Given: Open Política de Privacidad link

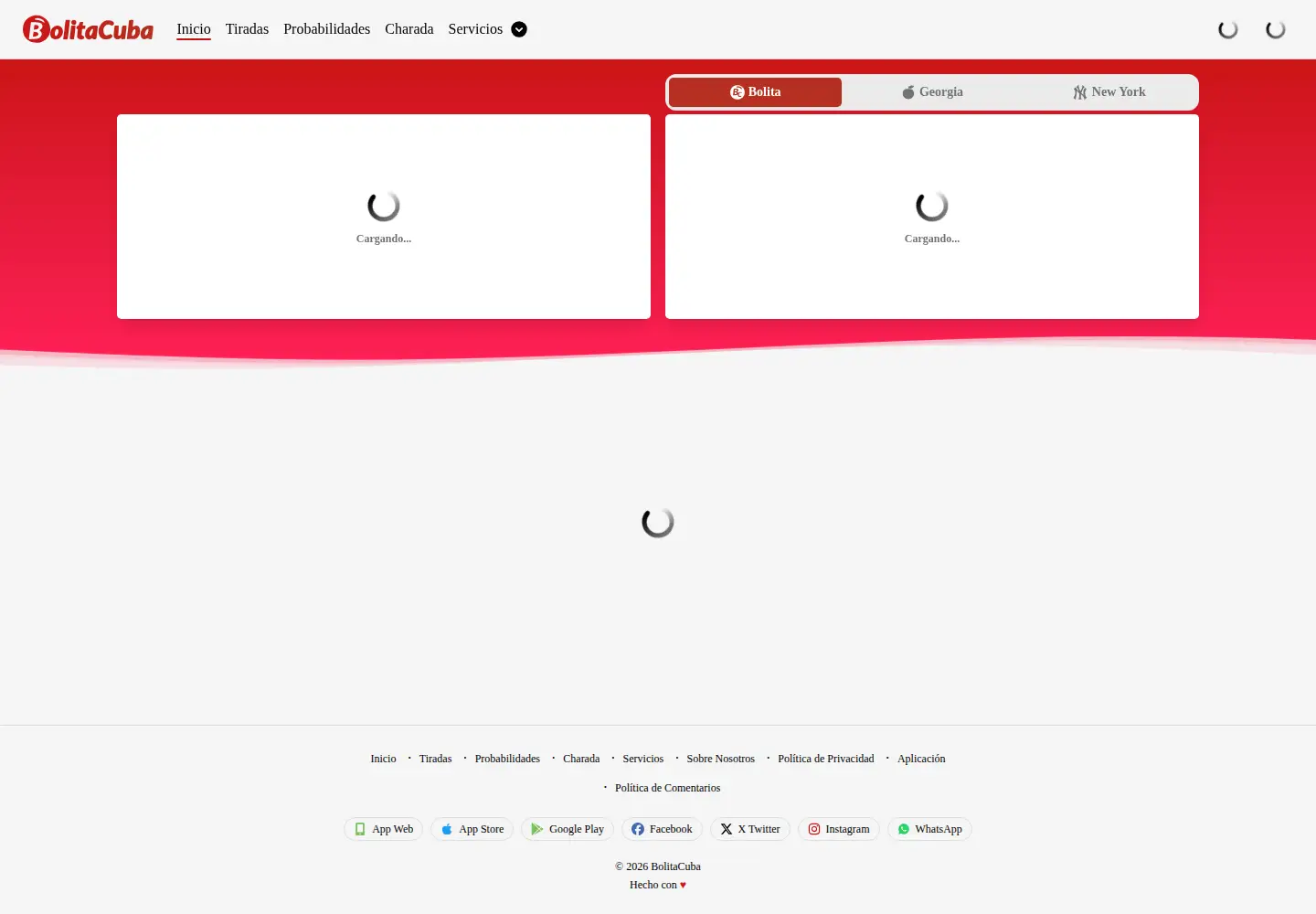Looking at the screenshot, I should (826, 759).
